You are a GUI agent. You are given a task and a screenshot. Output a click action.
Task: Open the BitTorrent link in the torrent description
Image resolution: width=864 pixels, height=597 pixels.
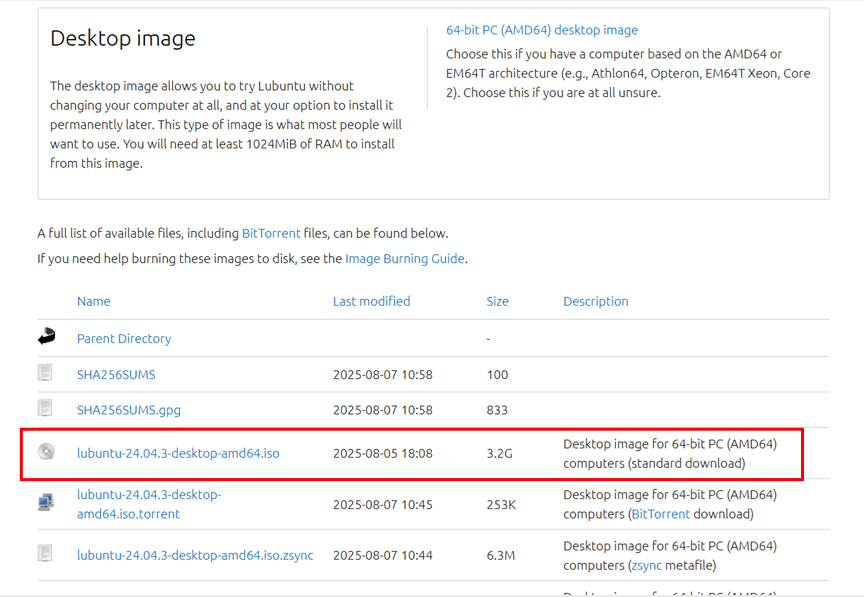click(660, 514)
